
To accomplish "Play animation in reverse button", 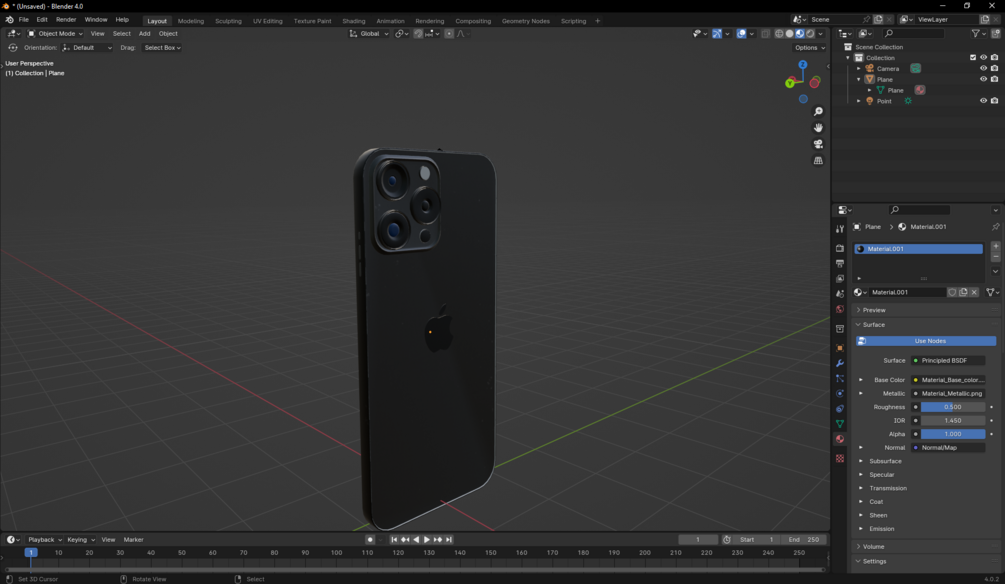I will [x=416, y=540].
